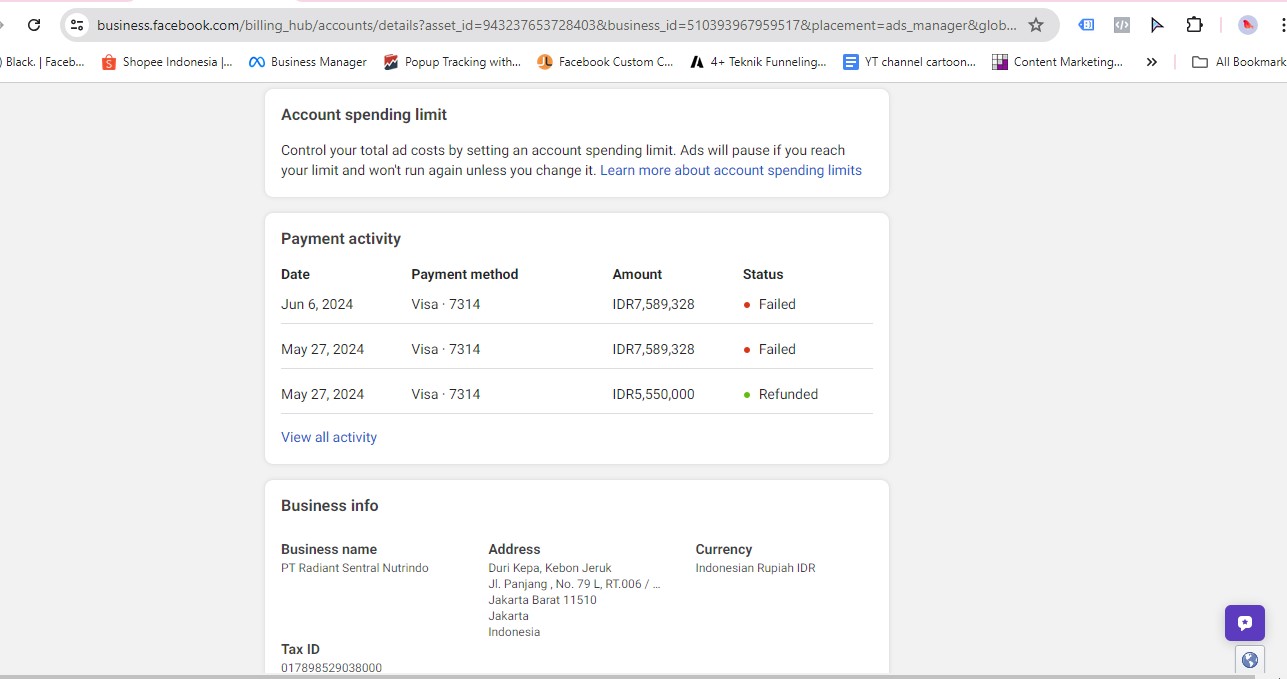
Task: Show more bookmarks via double chevron
Action: [1152, 62]
